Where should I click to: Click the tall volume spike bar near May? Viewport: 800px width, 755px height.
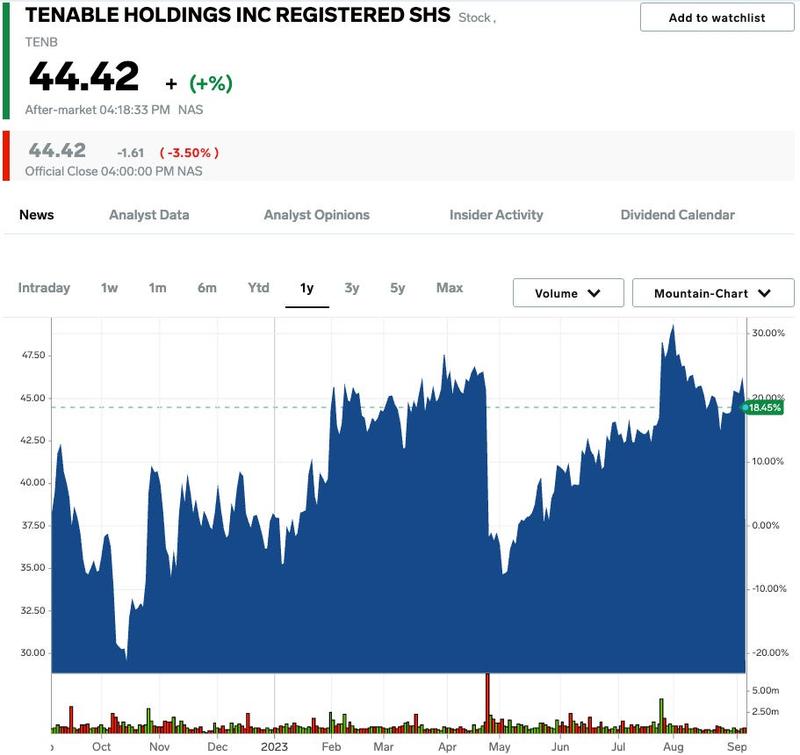[488, 703]
